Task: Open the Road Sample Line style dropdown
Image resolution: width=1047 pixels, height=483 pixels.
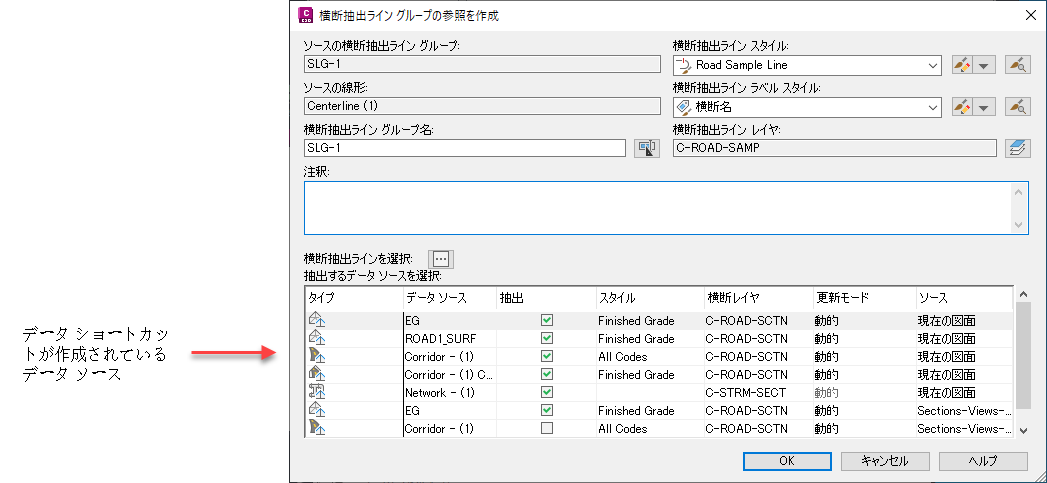Action: click(x=933, y=66)
